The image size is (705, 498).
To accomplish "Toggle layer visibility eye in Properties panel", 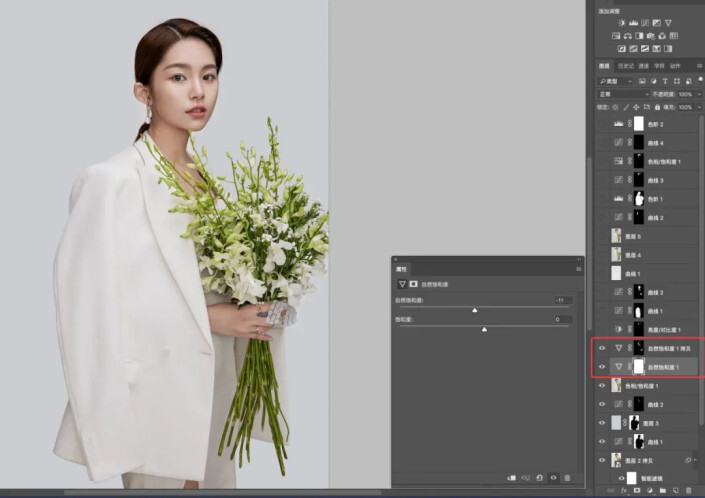I will 553,478.
